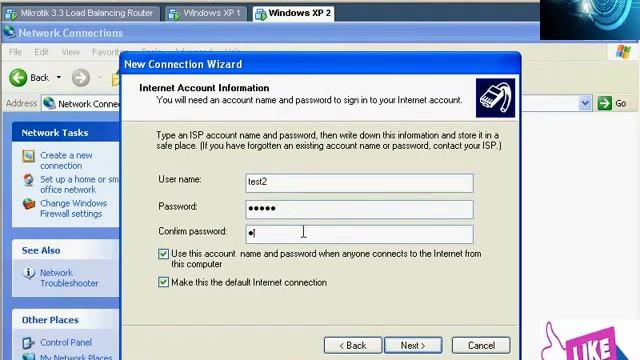
Task: Open Change Windows Firewall settings link
Action: [x=73, y=208]
